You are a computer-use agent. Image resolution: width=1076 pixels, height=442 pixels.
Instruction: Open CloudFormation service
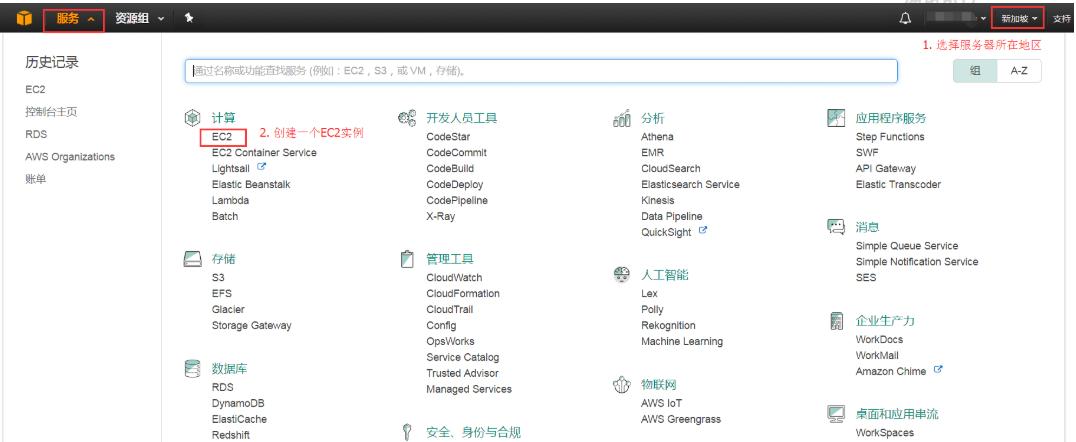[463, 293]
